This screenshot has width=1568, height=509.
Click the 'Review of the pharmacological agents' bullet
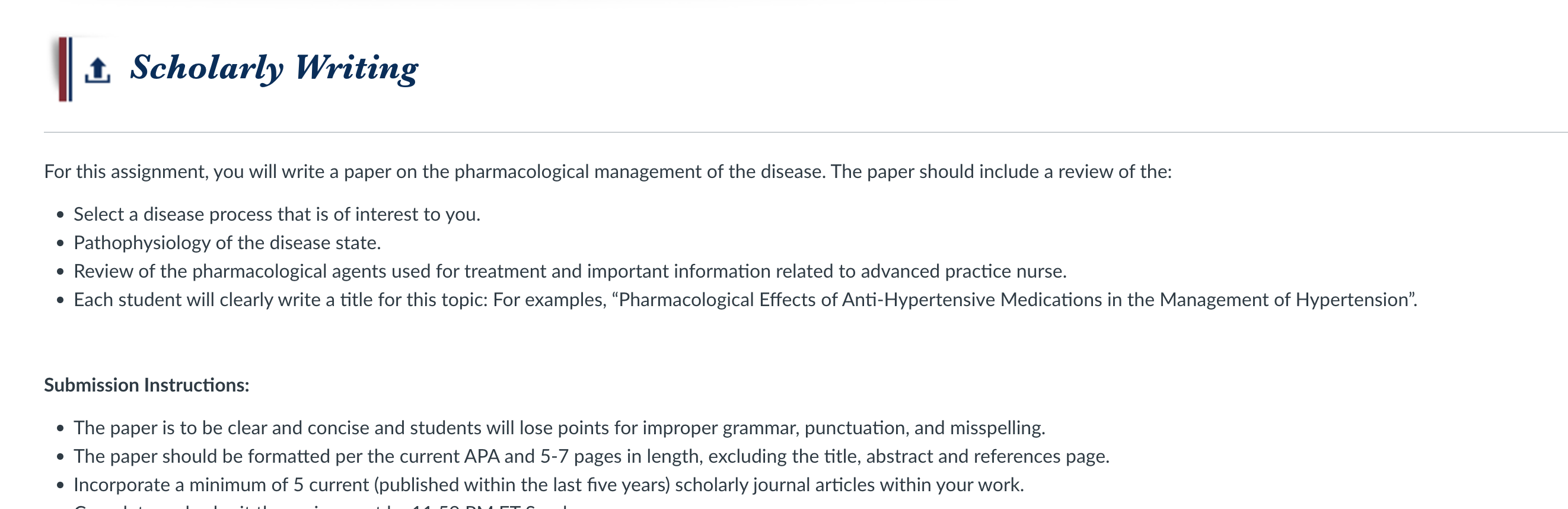(x=570, y=271)
